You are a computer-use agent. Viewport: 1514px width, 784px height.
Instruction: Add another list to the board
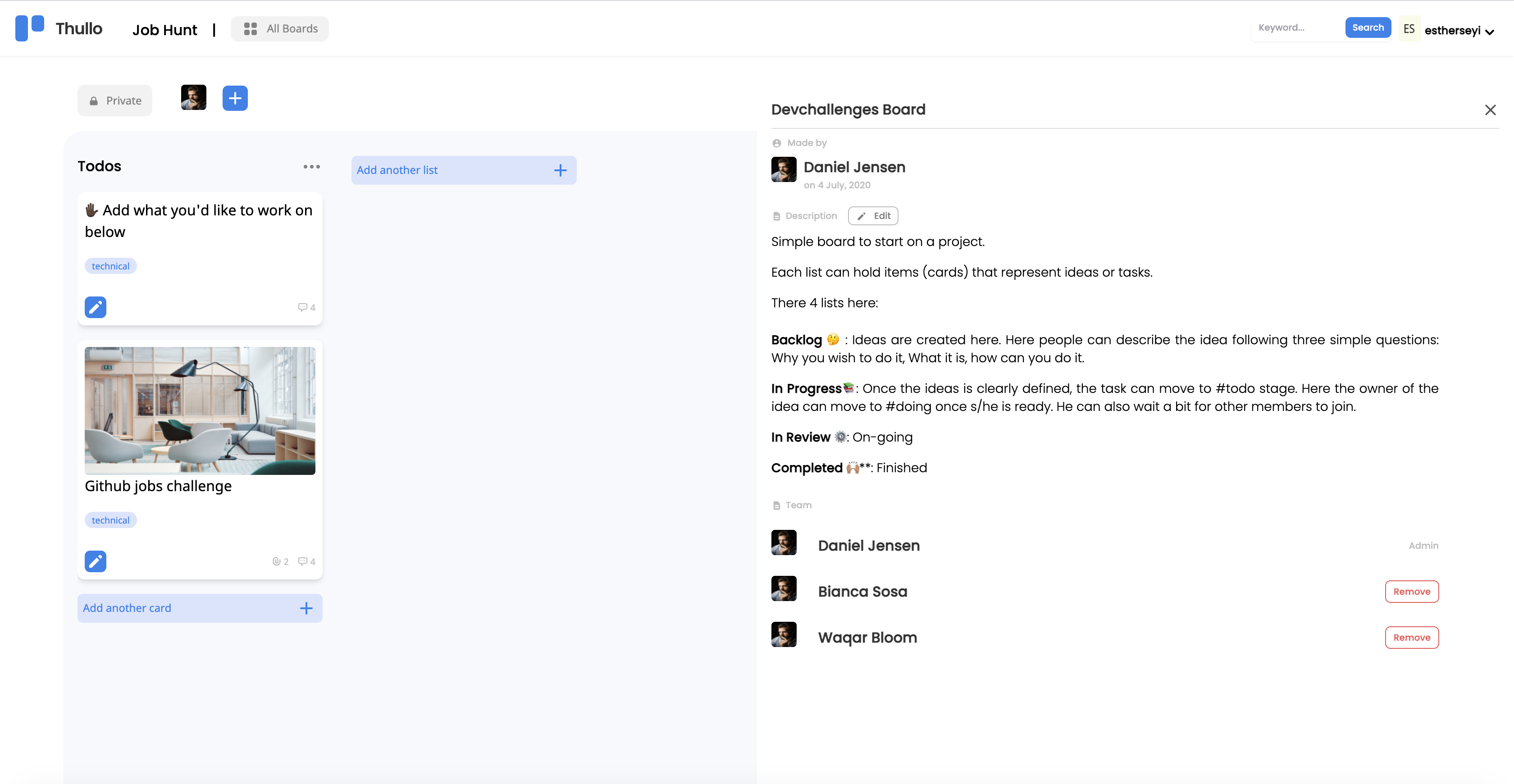[x=464, y=170]
